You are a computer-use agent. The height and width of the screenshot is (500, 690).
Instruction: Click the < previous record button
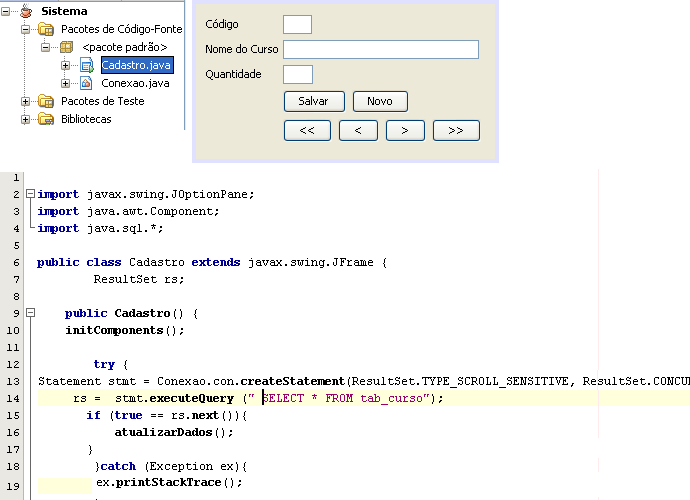pyautogui.click(x=358, y=130)
